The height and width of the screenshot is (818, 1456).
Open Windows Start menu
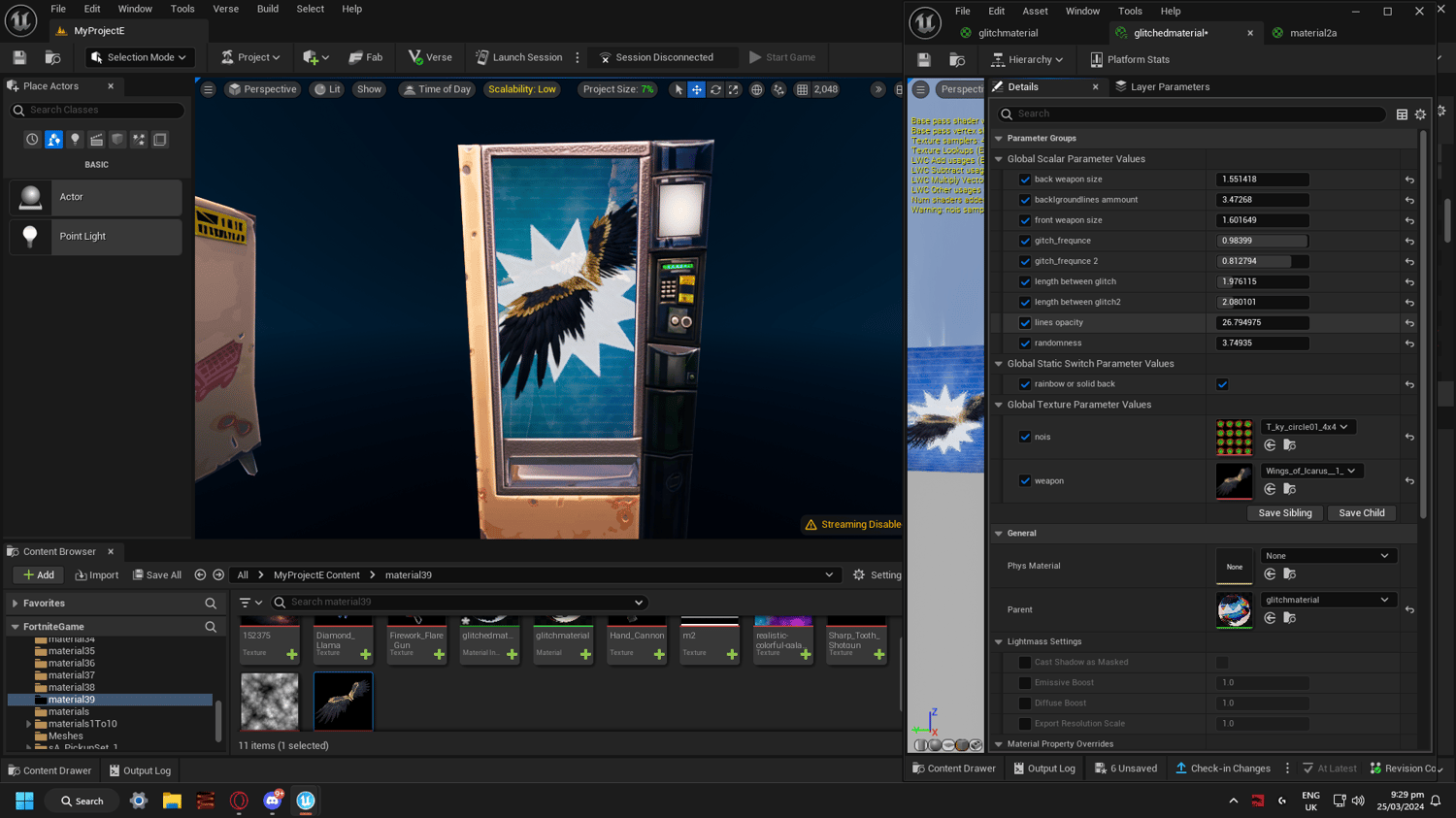pos(24,801)
